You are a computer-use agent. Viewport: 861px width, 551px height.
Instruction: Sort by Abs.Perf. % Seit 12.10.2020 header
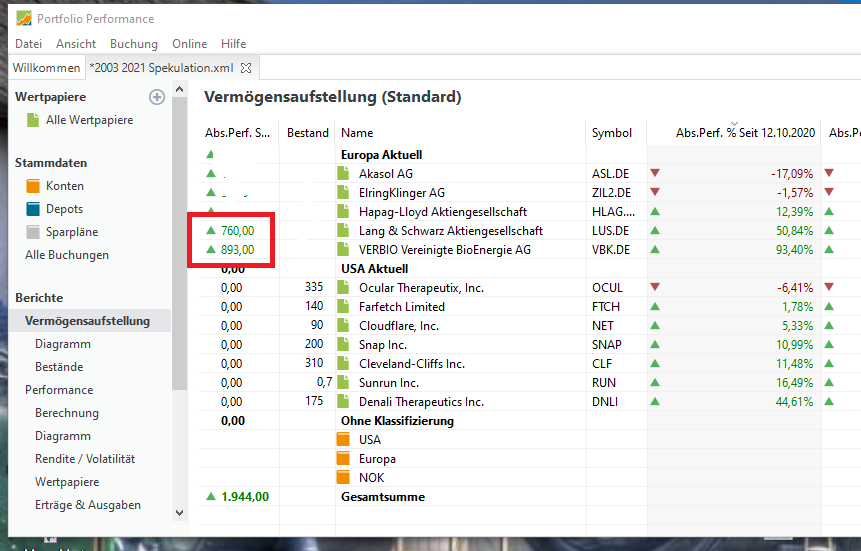coord(745,133)
